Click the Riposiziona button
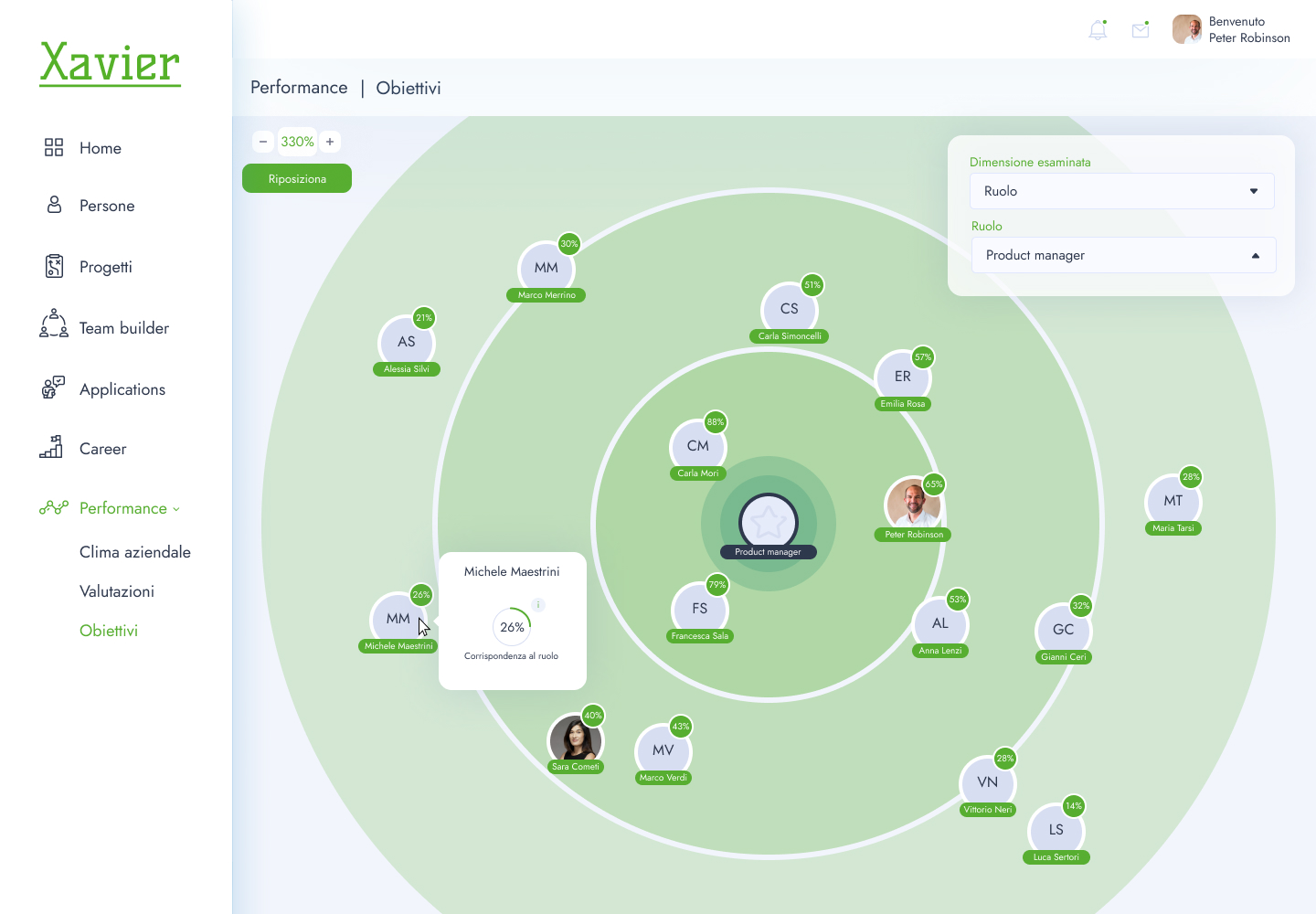1316x914 pixels. click(297, 178)
